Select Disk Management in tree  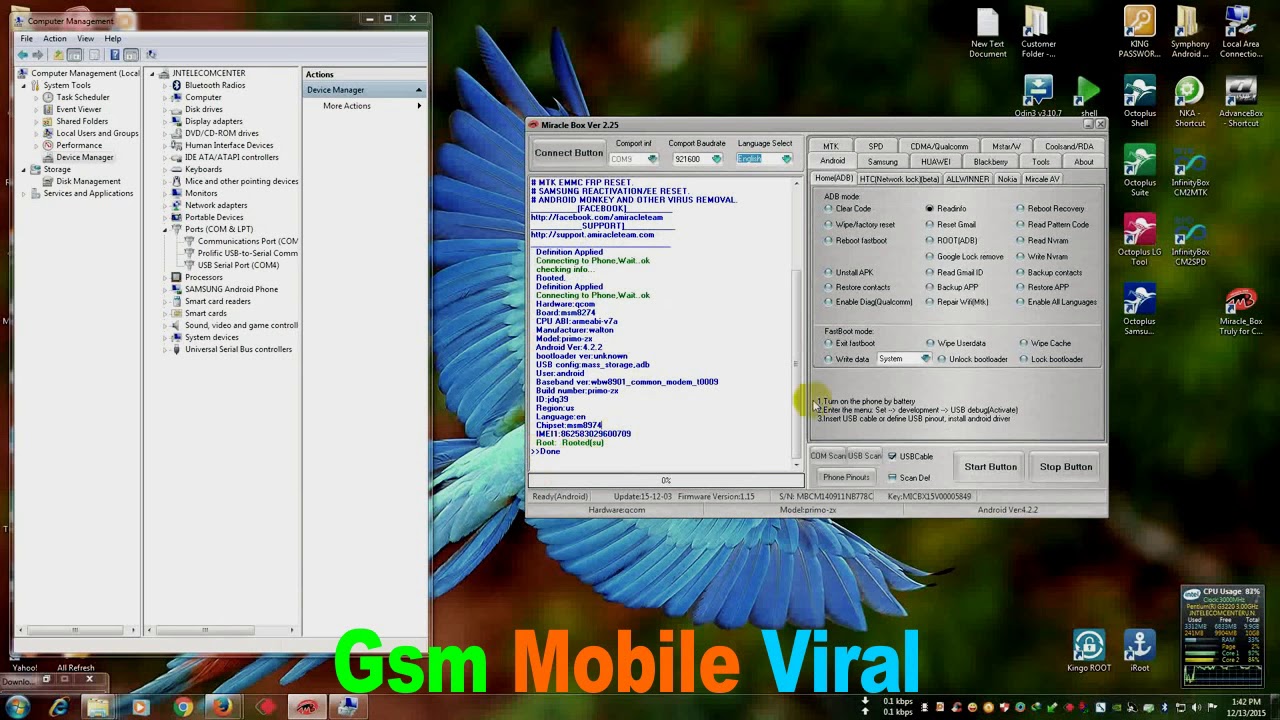[88, 181]
